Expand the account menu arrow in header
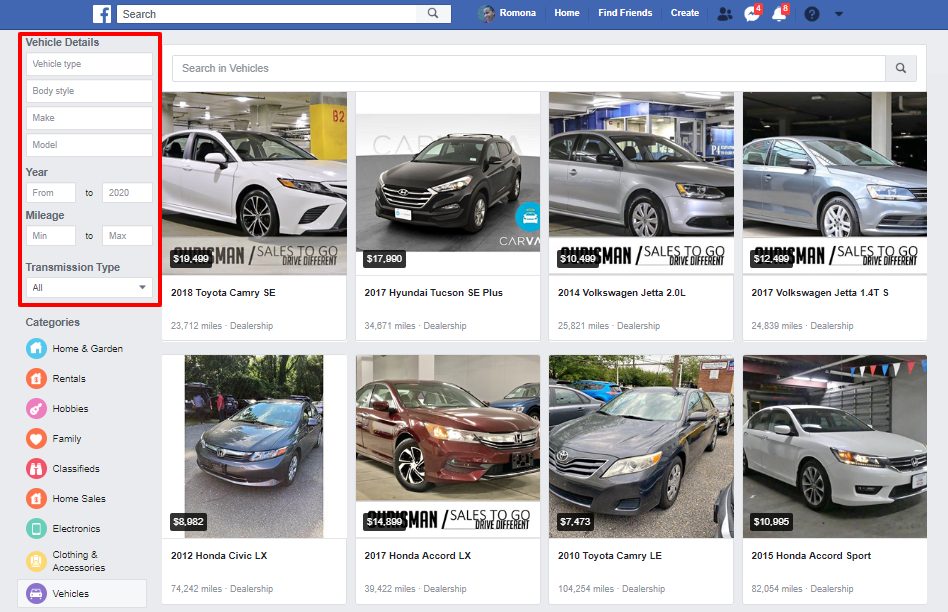 (839, 14)
